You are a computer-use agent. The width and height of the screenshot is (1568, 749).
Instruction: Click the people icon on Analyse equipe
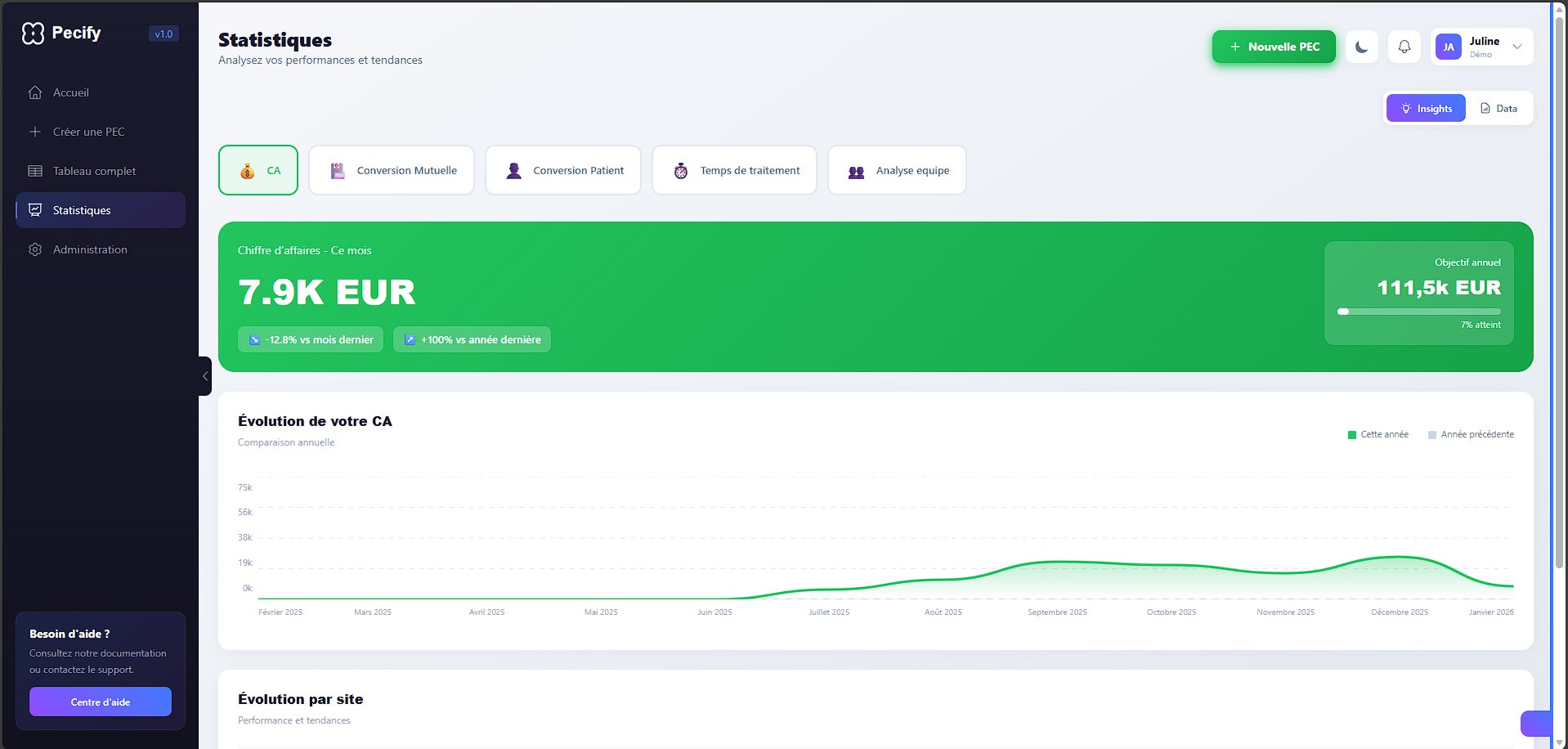[x=855, y=170]
